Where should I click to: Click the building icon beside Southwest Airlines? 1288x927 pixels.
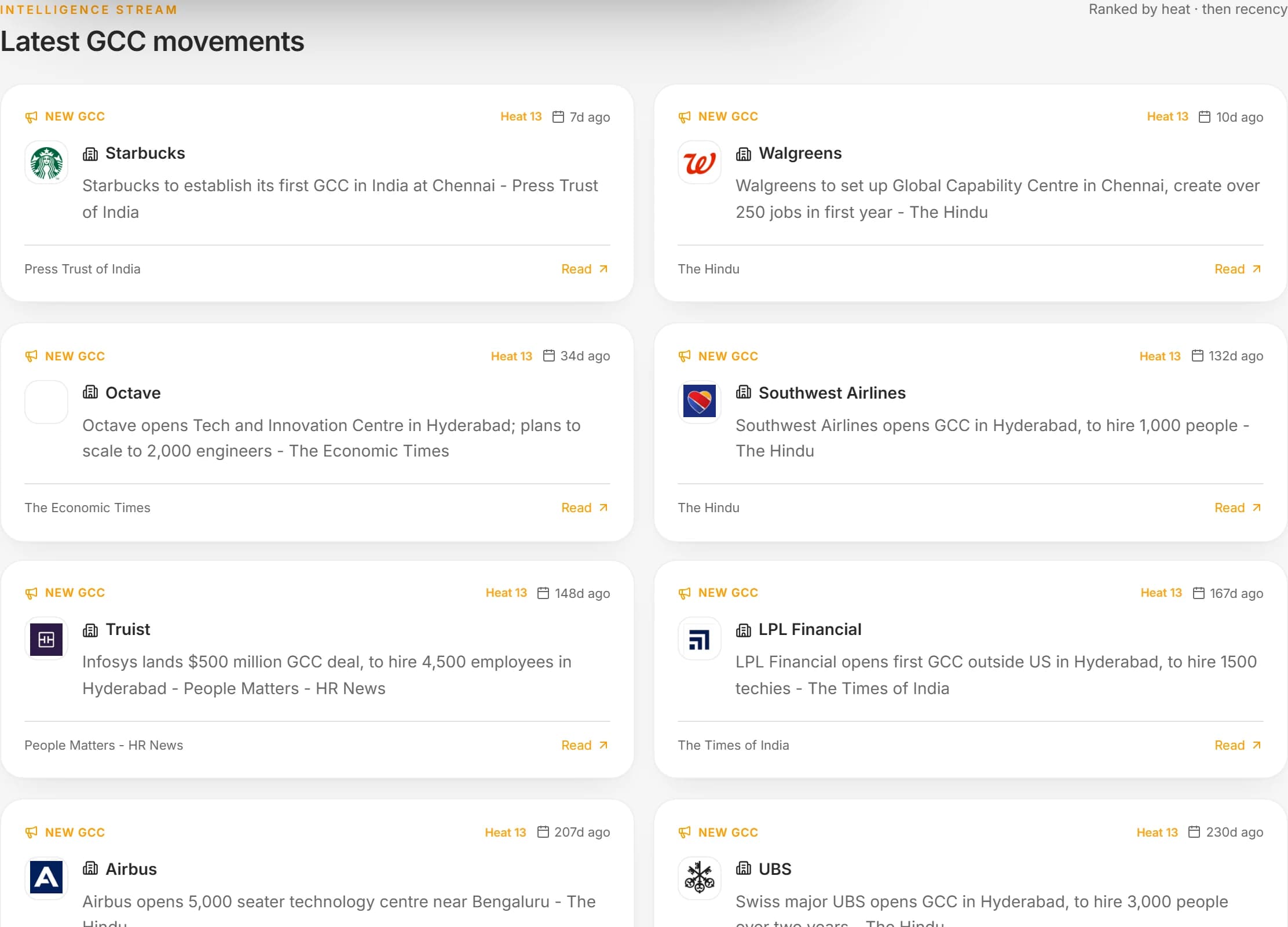point(744,392)
